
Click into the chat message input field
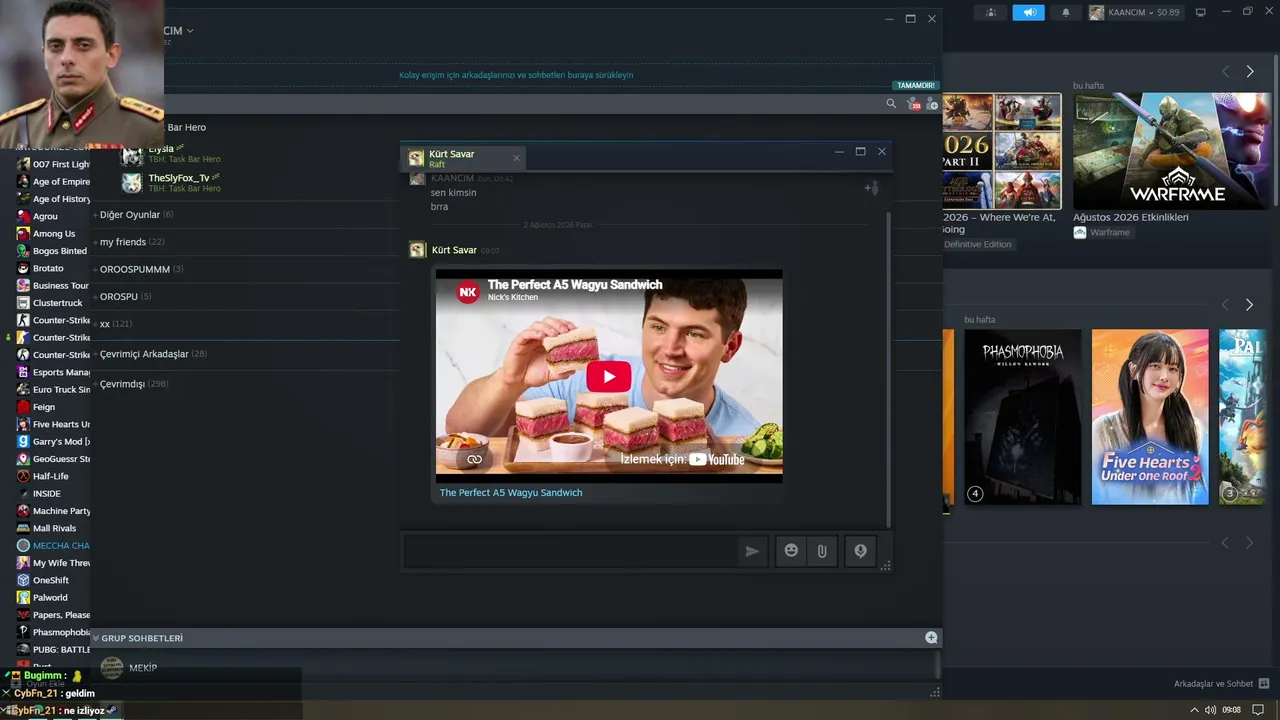click(x=570, y=551)
